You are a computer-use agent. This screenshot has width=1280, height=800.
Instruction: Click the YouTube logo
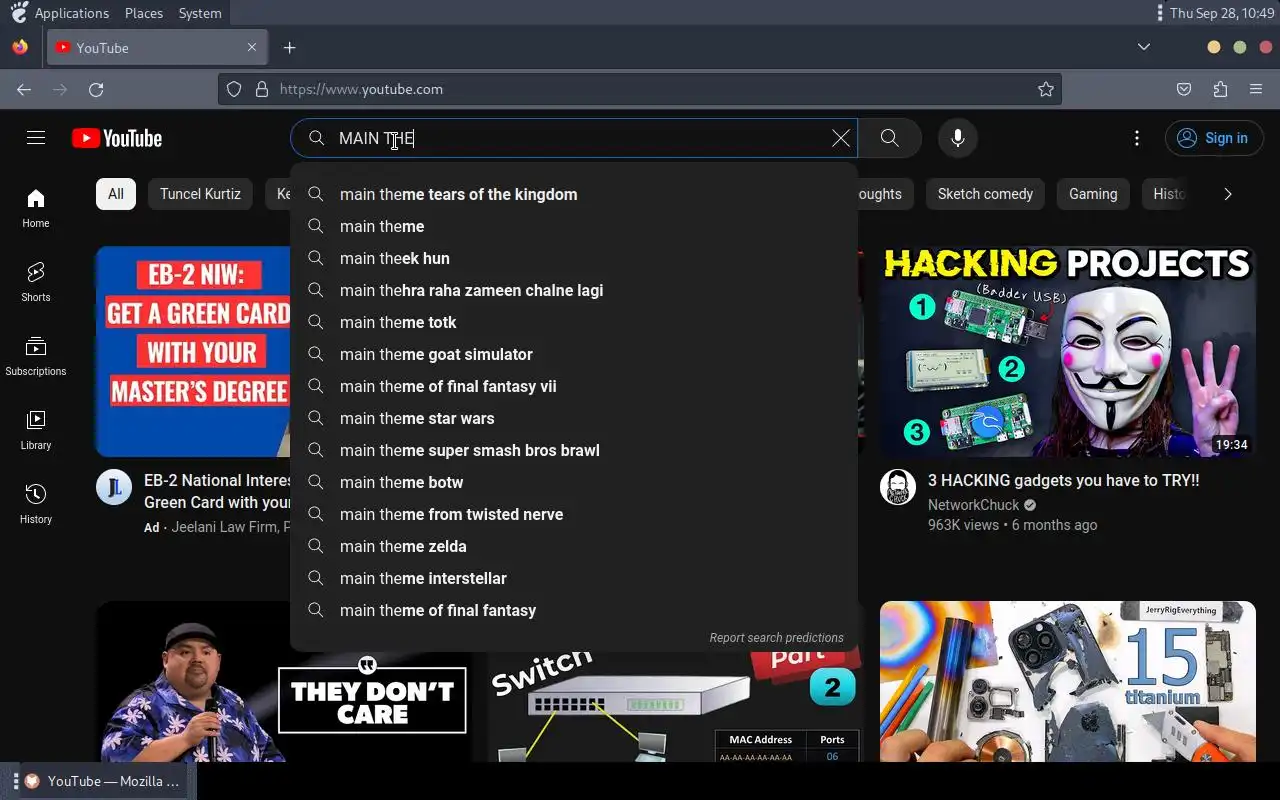pos(117,138)
